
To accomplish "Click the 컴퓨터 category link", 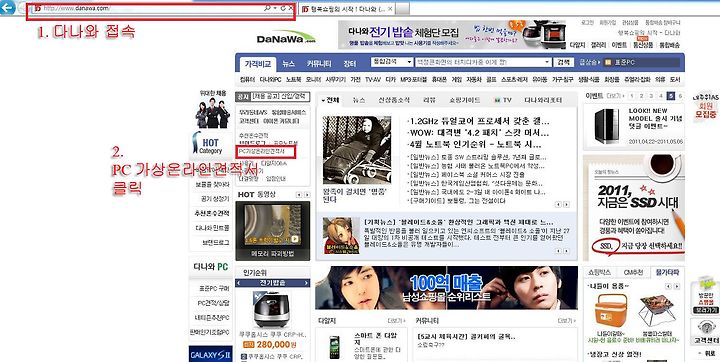I will [x=248, y=79].
